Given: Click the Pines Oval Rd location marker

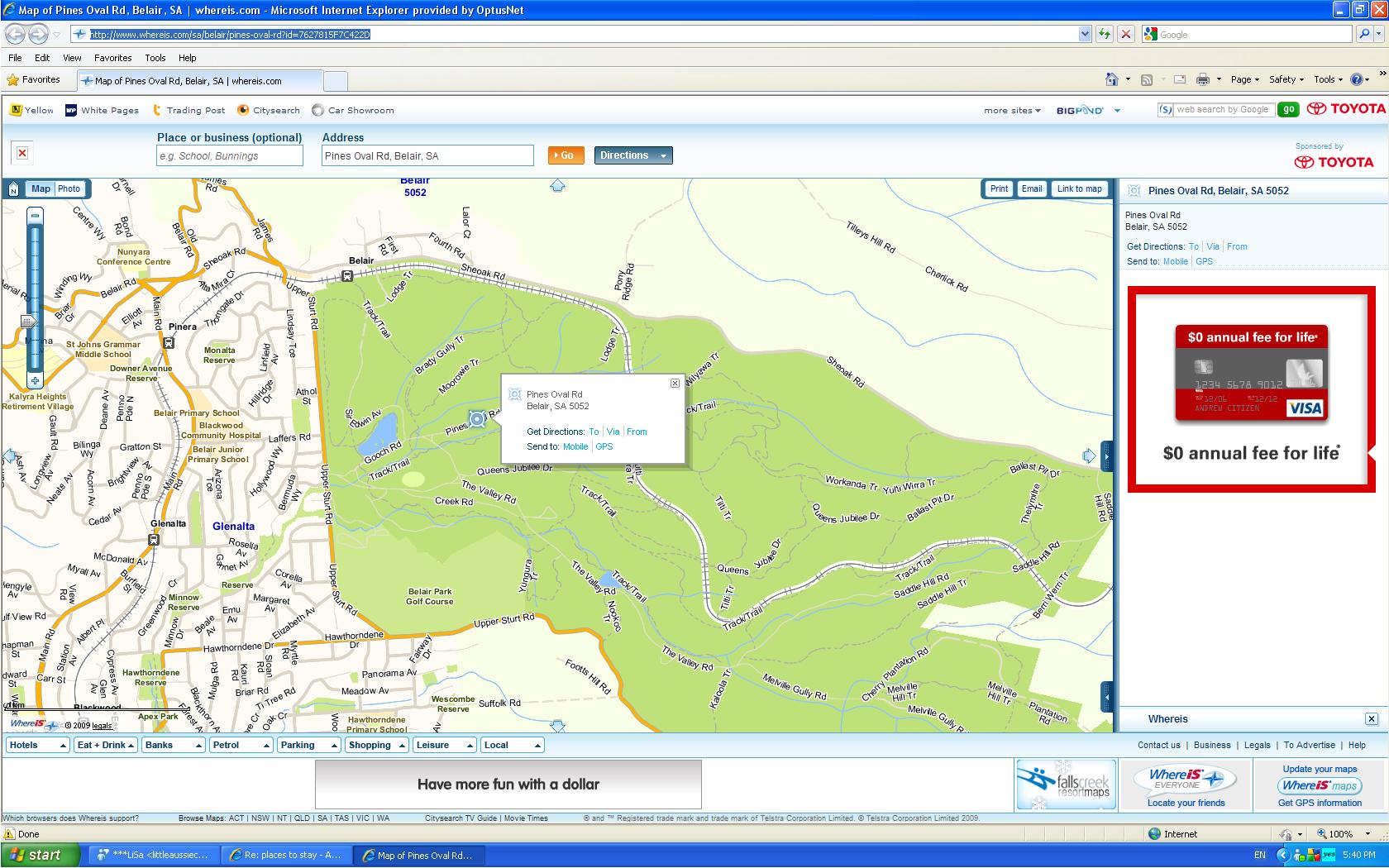Looking at the screenshot, I should (477, 419).
